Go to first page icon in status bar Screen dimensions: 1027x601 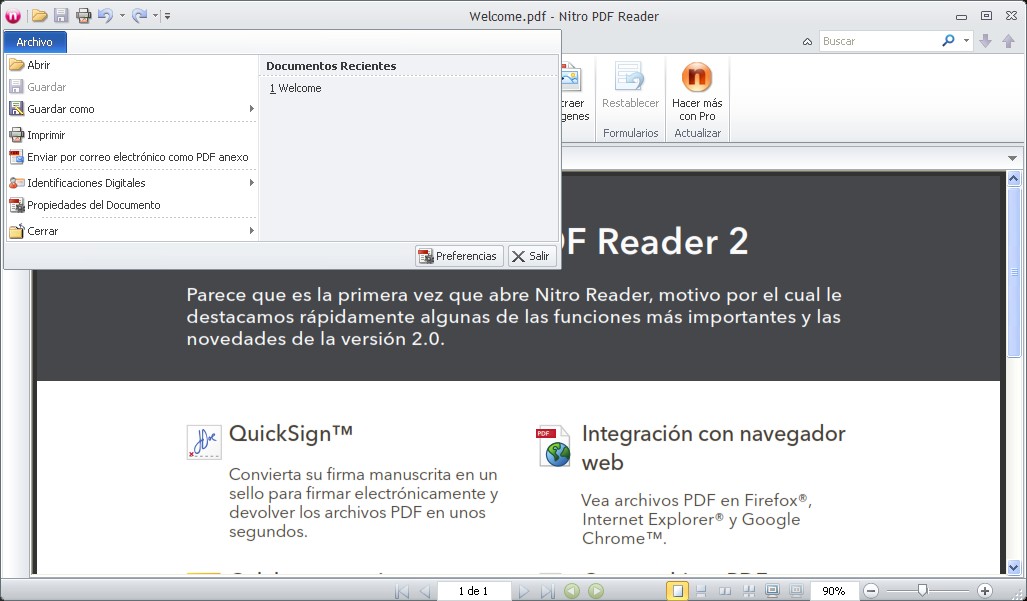coord(402,591)
